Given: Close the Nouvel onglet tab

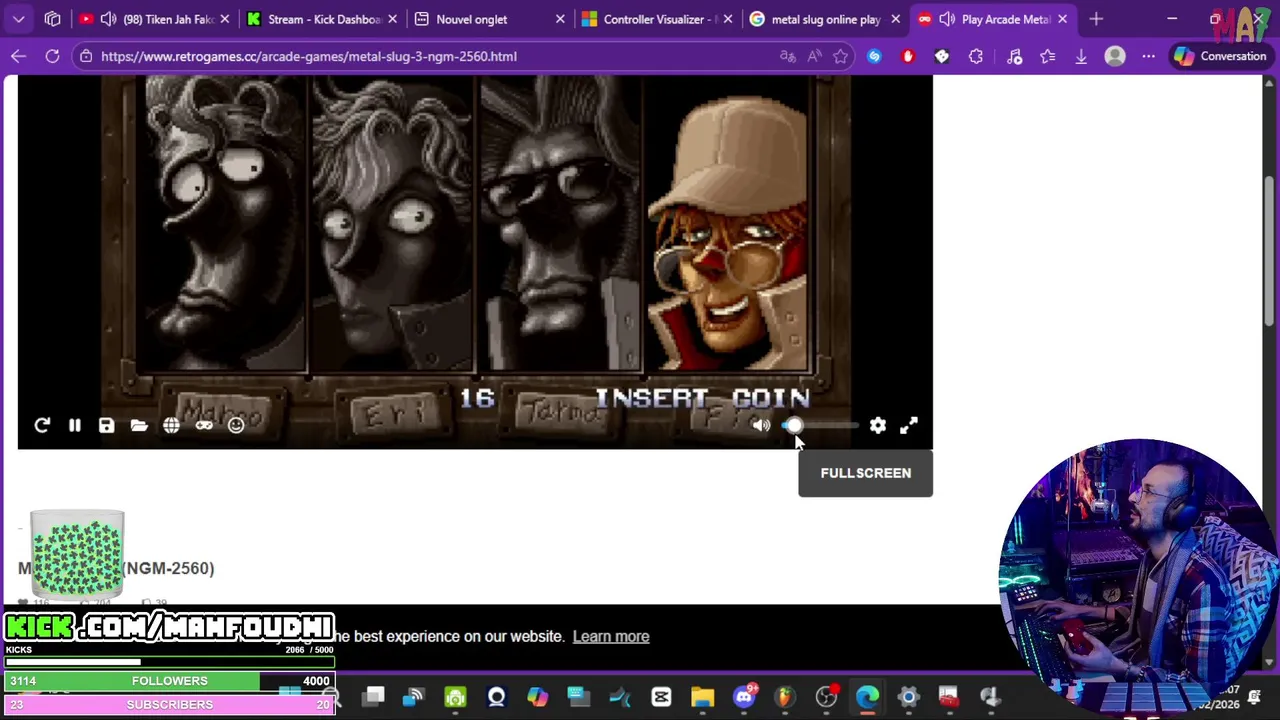Looking at the screenshot, I should point(560,19).
